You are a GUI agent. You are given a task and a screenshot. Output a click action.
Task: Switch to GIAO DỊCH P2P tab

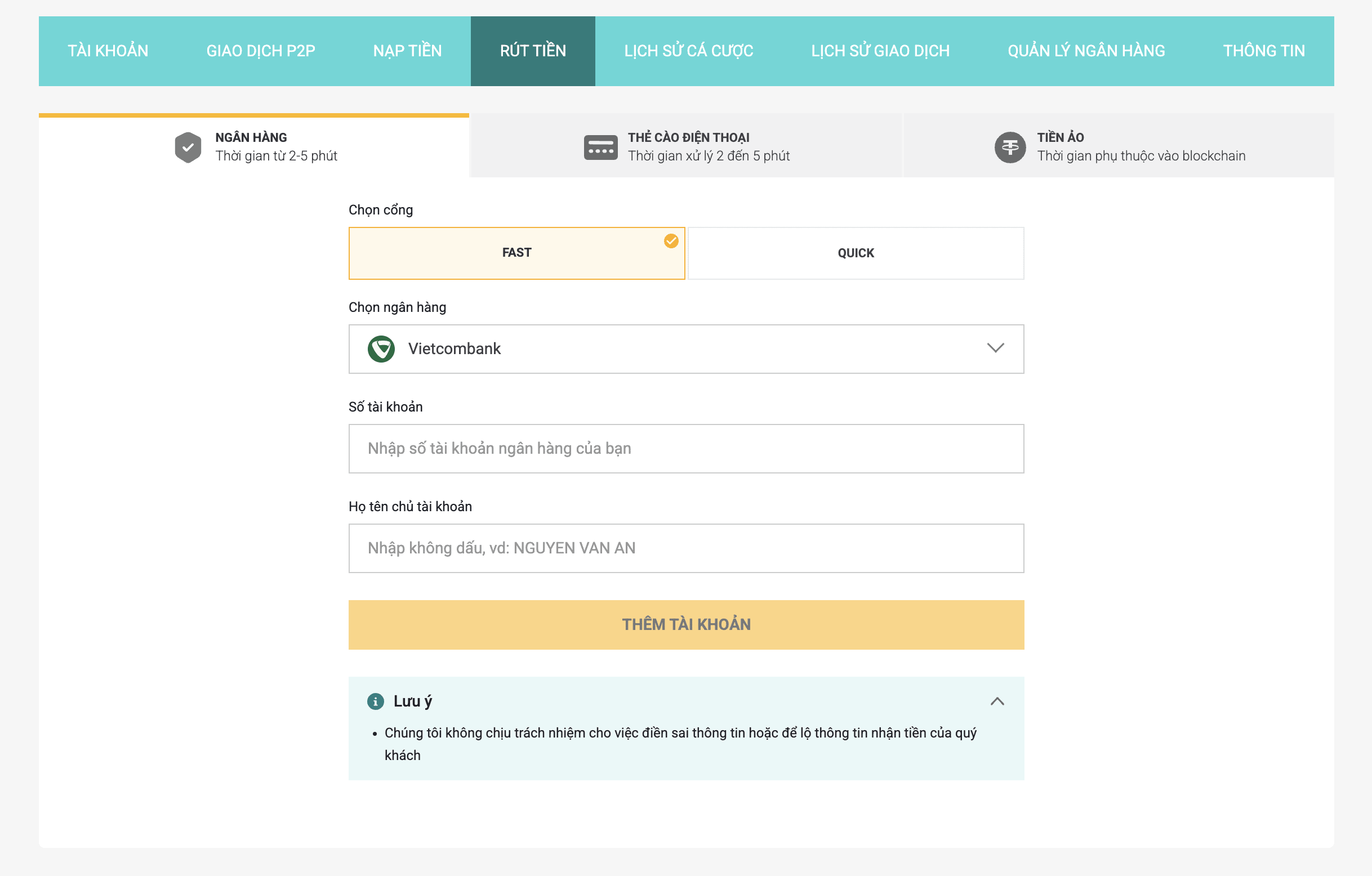pos(260,51)
